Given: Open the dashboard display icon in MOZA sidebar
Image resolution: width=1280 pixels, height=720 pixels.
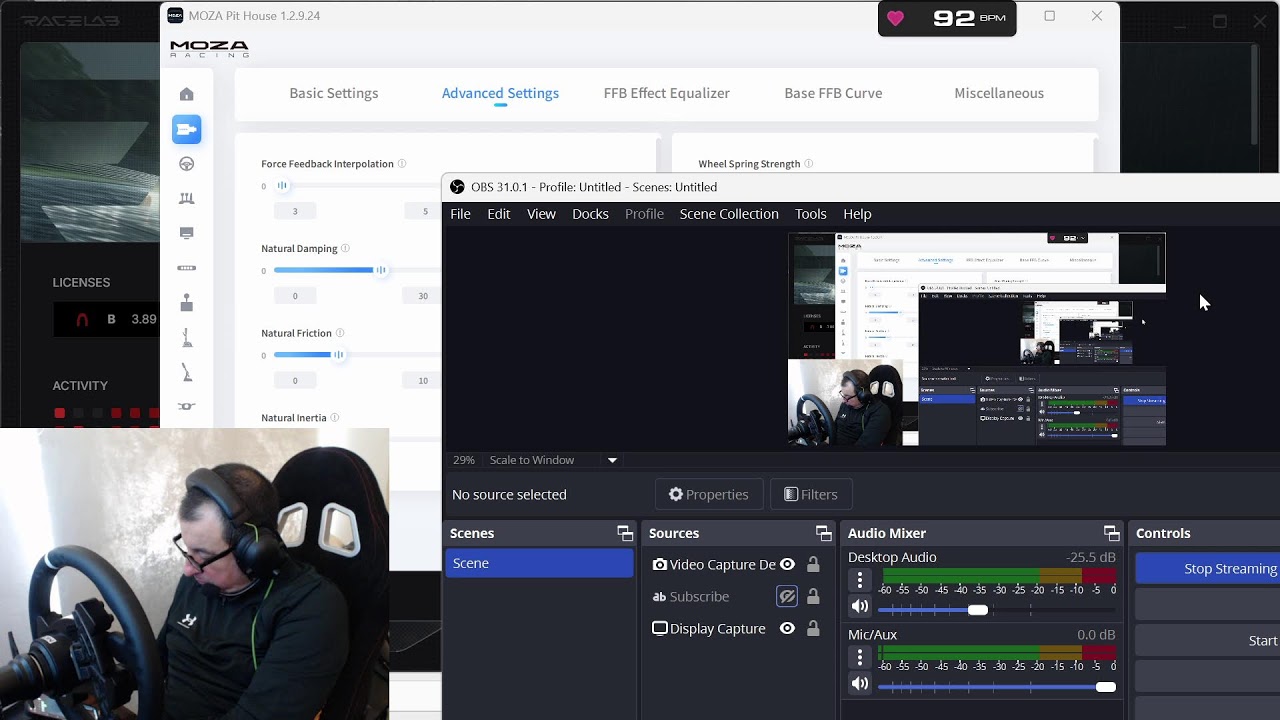Looking at the screenshot, I should tap(187, 233).
